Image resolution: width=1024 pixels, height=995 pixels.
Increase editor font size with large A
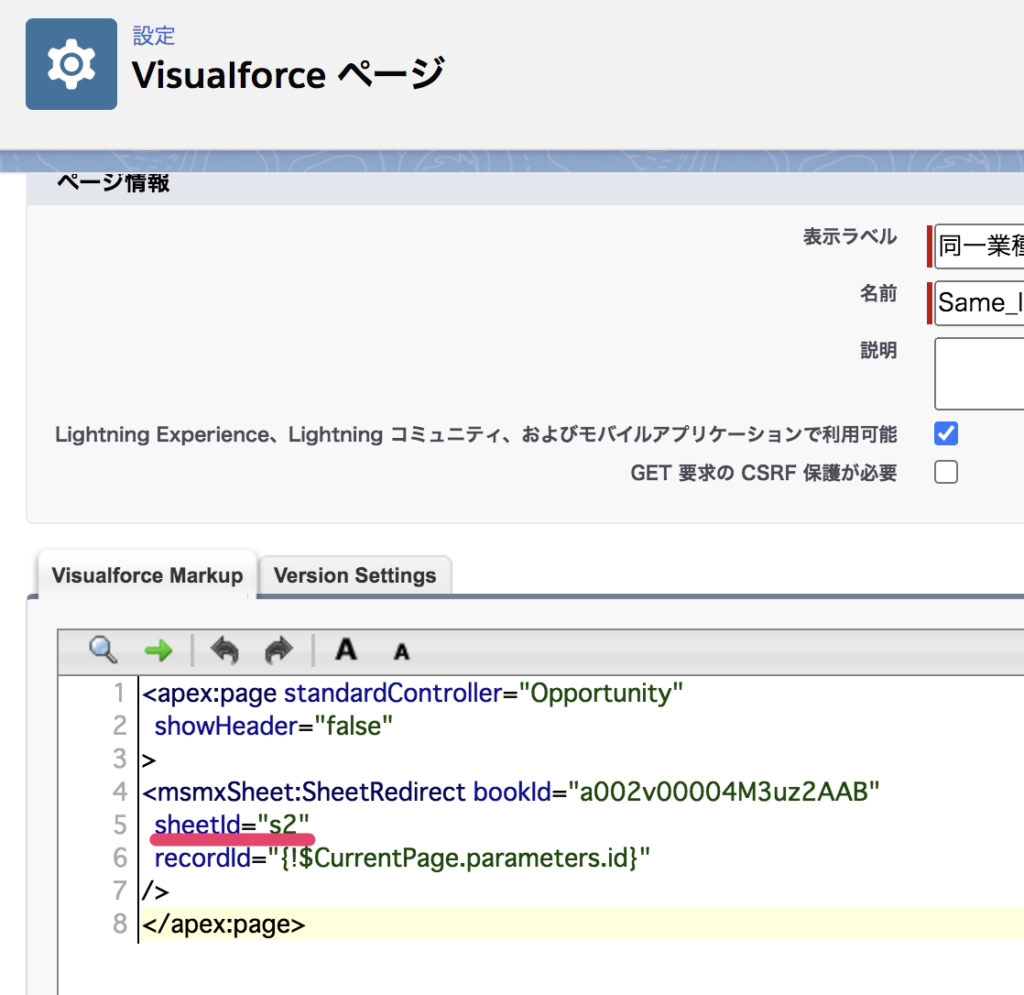pos(346,650)
